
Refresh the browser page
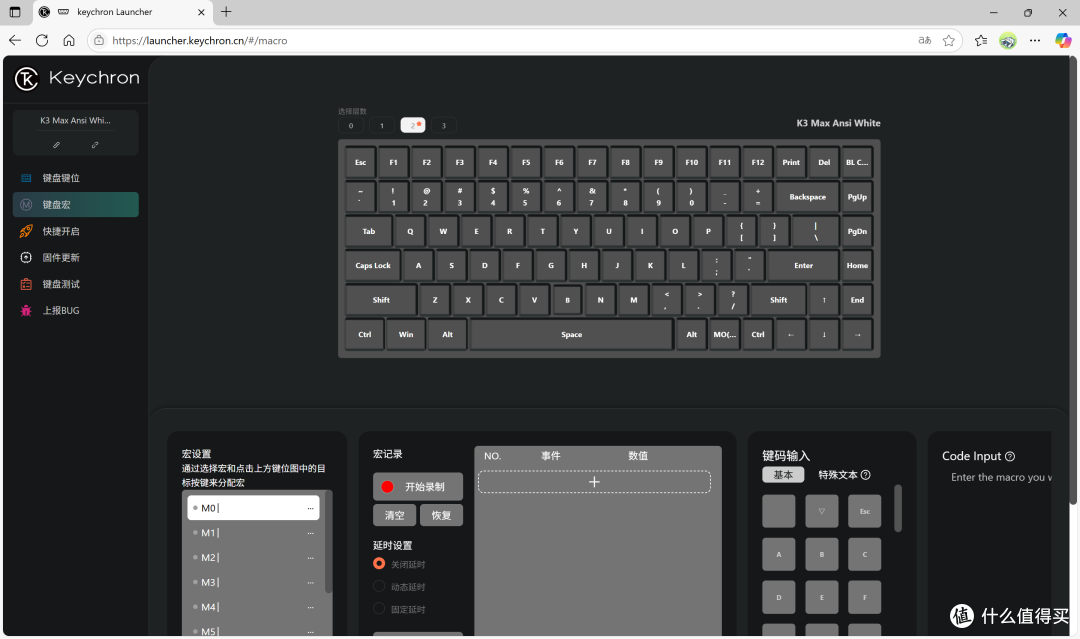click(42, 41)
